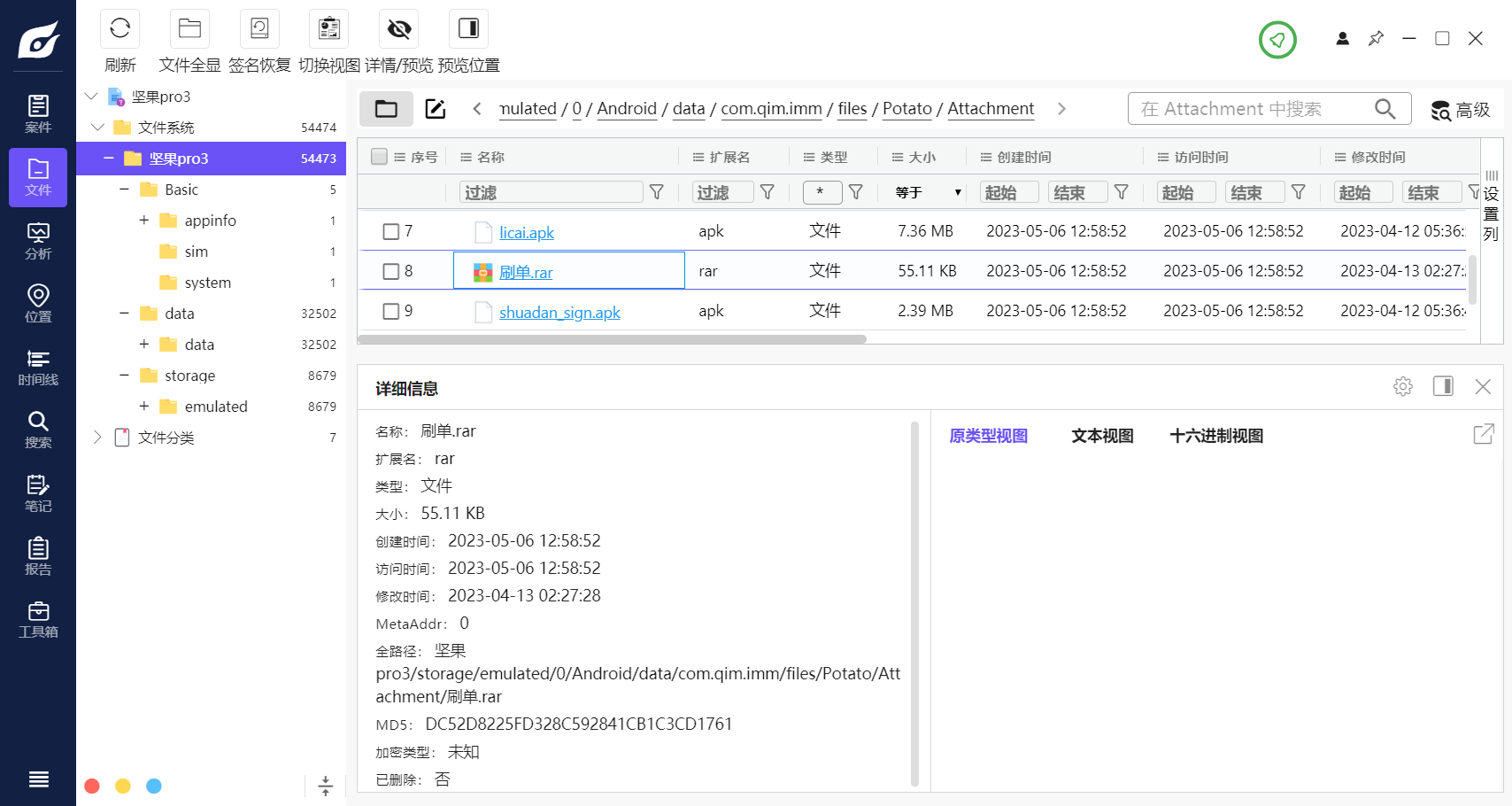
Task: Click the edit path pencil icon
Action: [436, 109]
